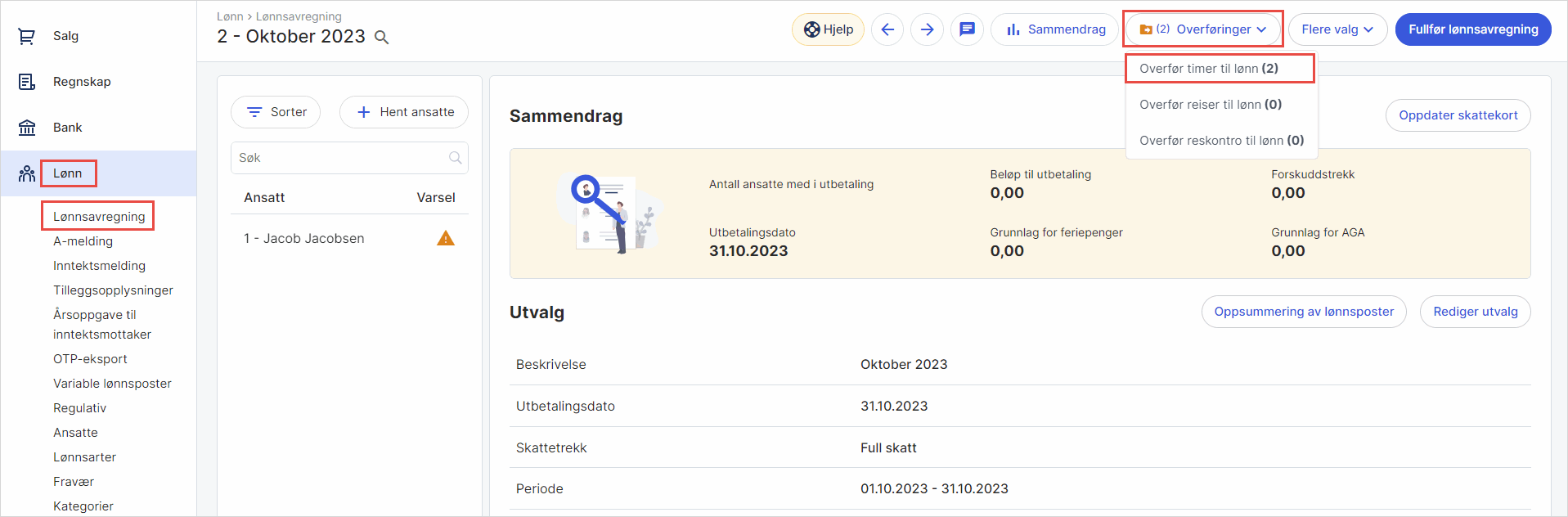Click Fullfør lønnsavregning button
Screen dimensions: 1568x517
[1472, 29]
